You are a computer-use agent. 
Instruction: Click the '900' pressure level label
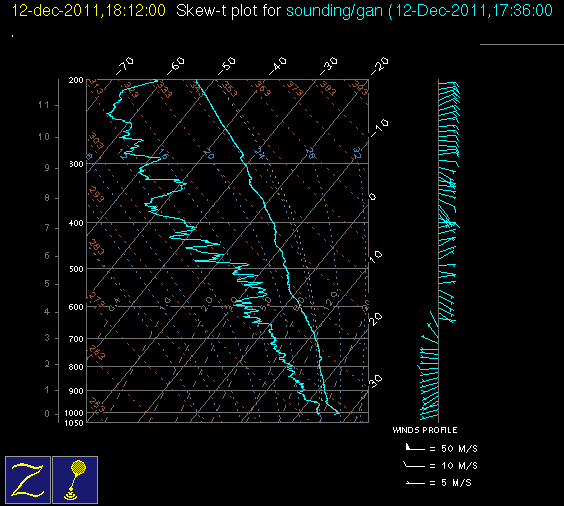click(x=76, y=391)
